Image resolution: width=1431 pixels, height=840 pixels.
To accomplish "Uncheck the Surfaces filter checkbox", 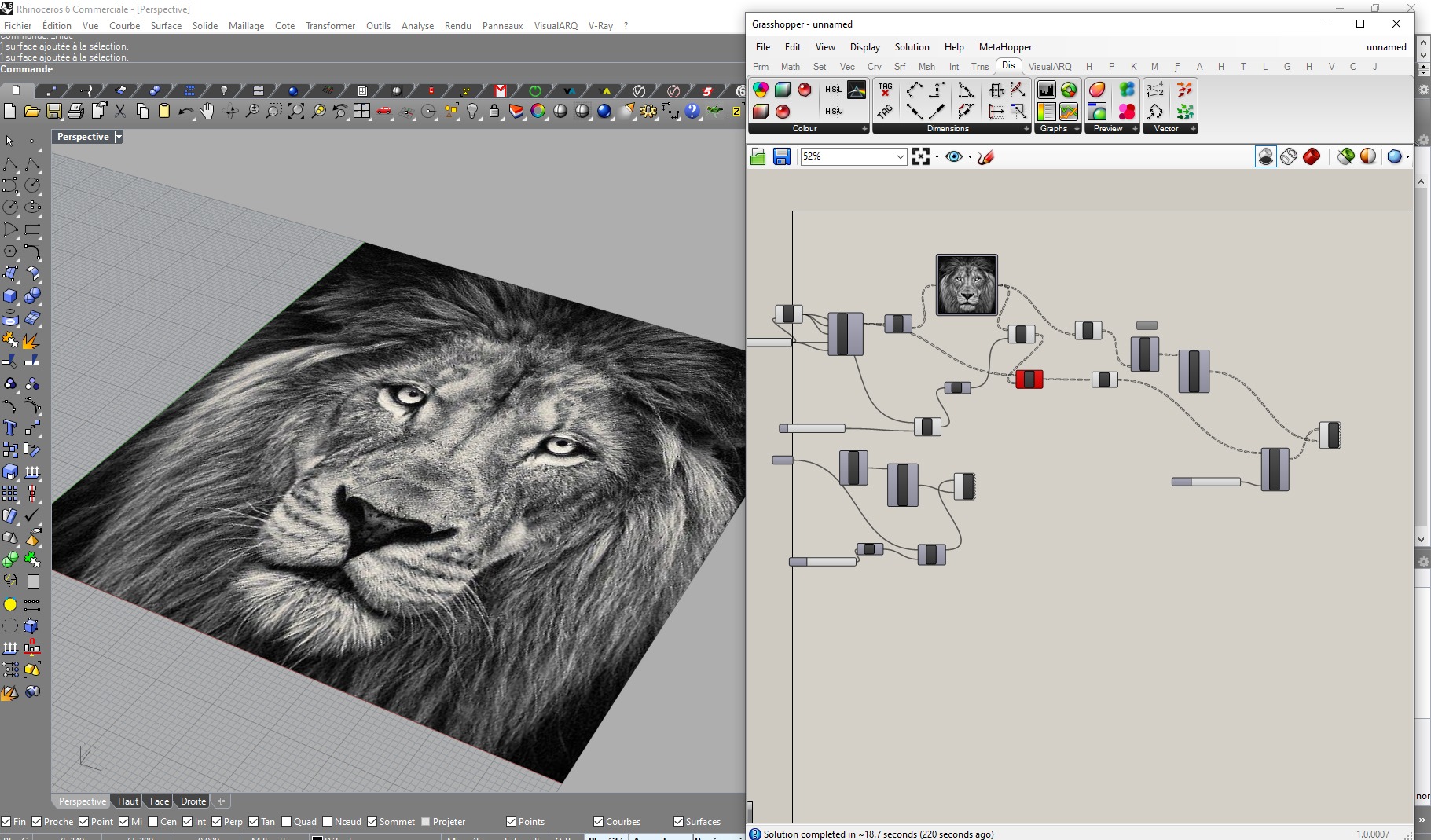I will pos(678,822).
